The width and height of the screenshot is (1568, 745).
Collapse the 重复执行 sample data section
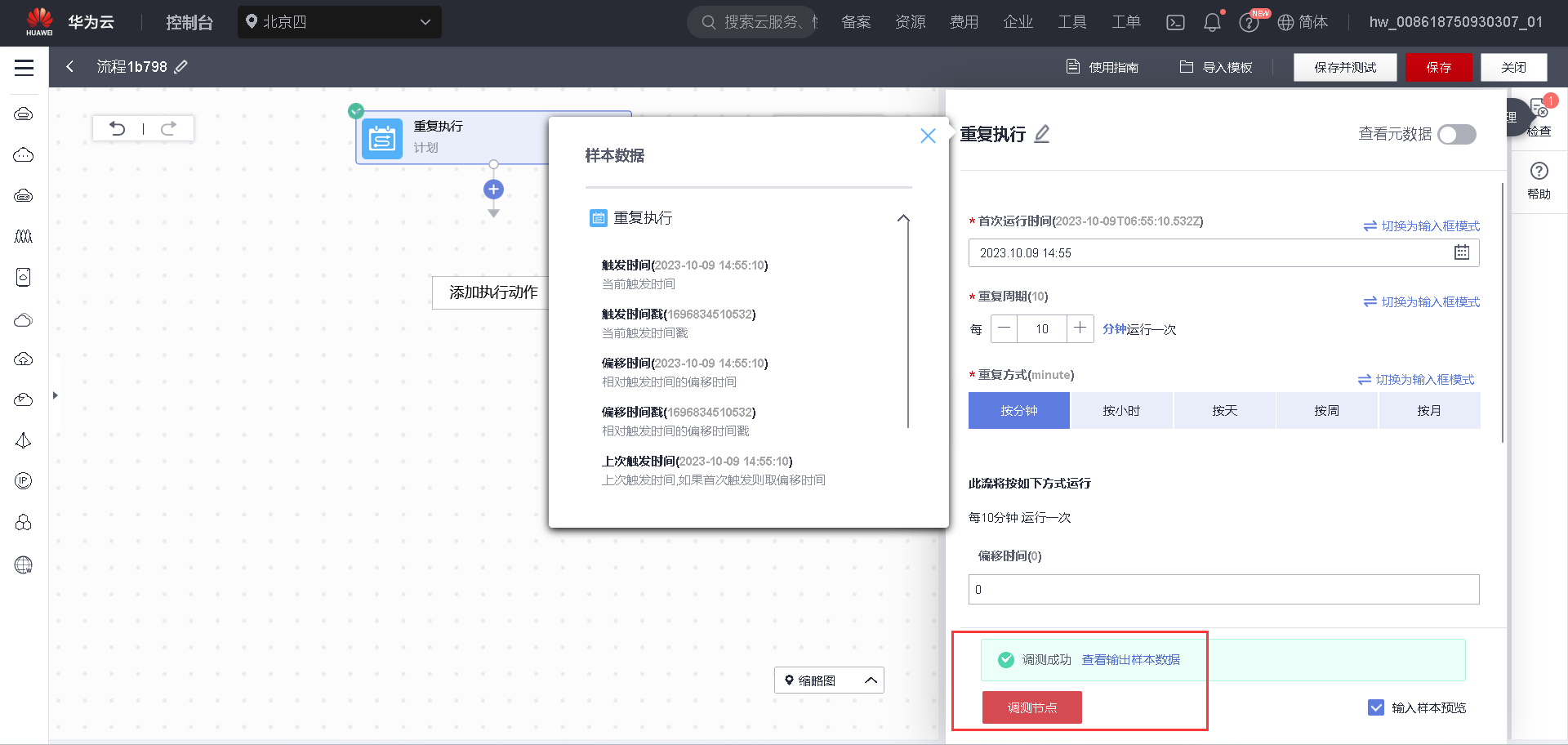coord(904,218)
